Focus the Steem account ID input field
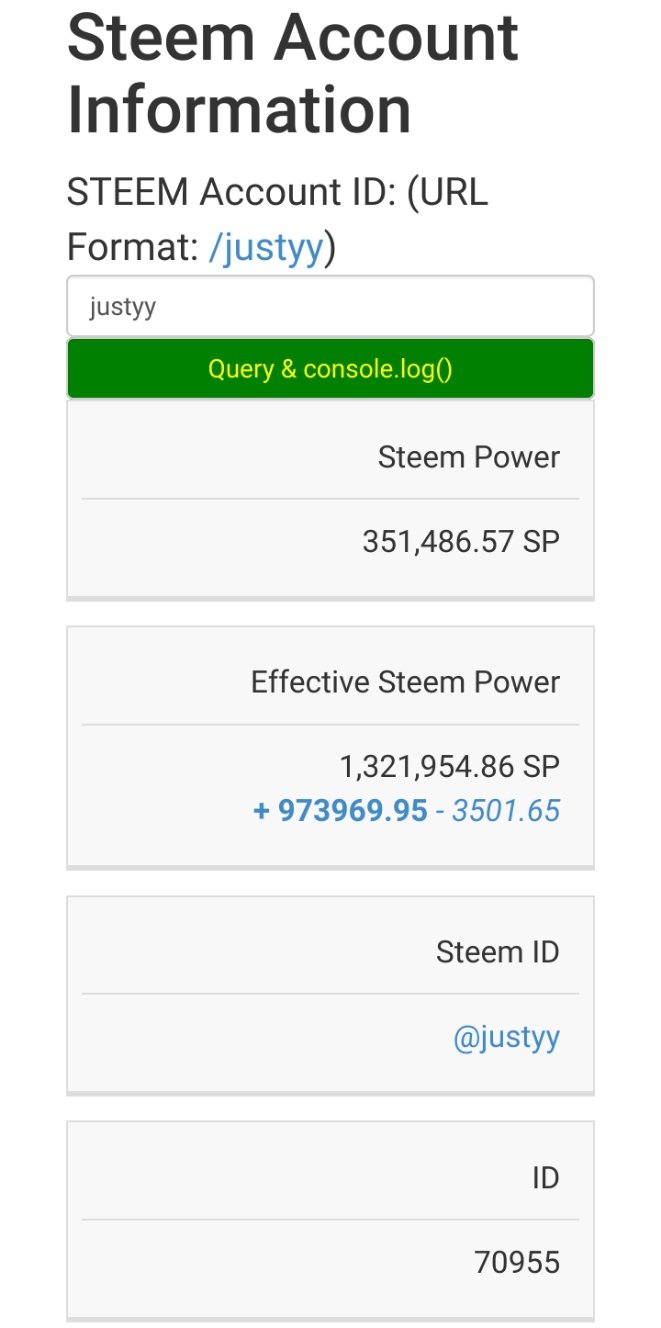Viewport: 661px width, 1328px height. [330, 306]
